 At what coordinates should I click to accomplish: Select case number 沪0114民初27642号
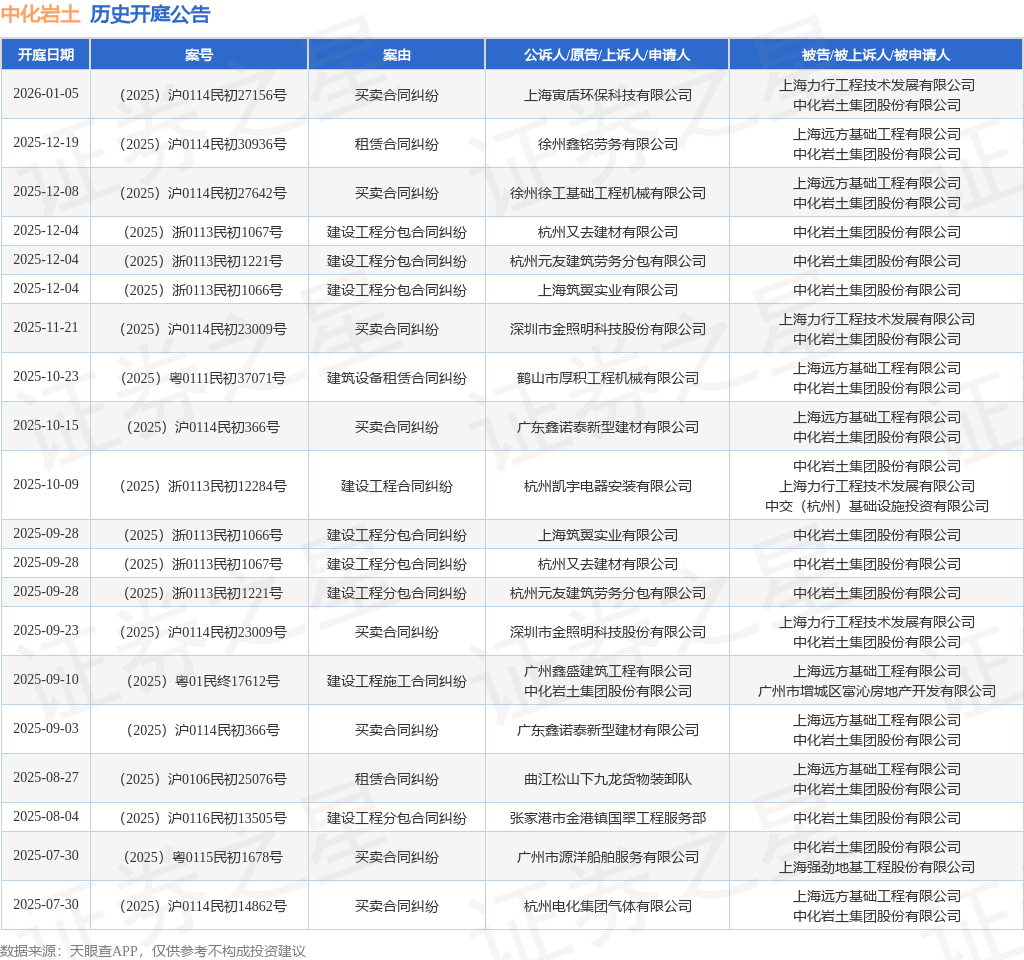click(x=202, y=193)
